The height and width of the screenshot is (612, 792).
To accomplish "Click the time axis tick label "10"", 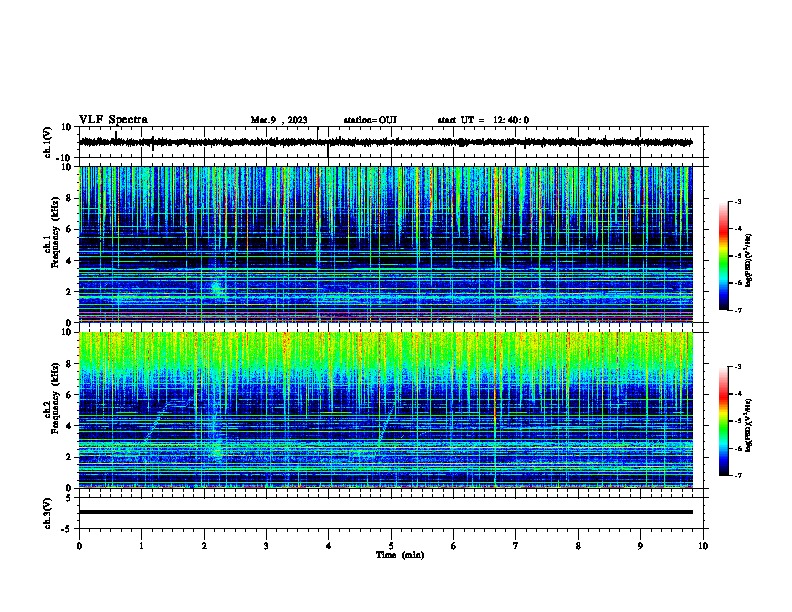I will coord(703,546).
